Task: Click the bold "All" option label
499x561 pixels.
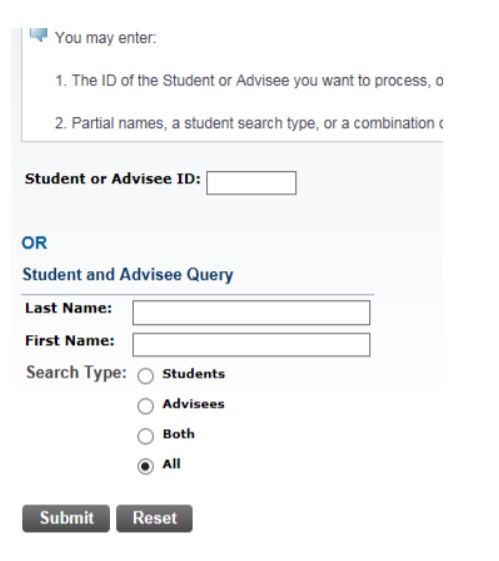Action: (171, 464)
